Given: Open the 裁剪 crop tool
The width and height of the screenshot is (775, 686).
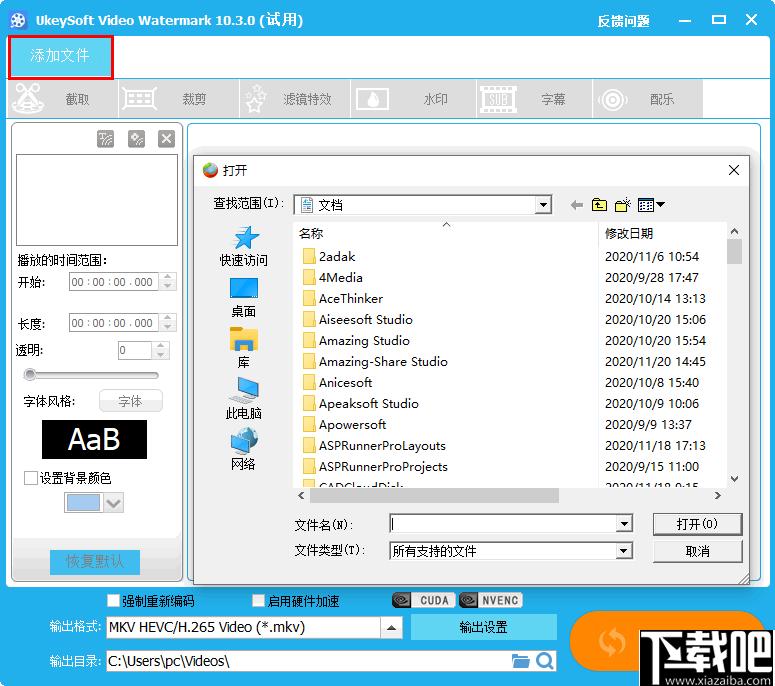Looking at the screenshot, I should 178,99.
